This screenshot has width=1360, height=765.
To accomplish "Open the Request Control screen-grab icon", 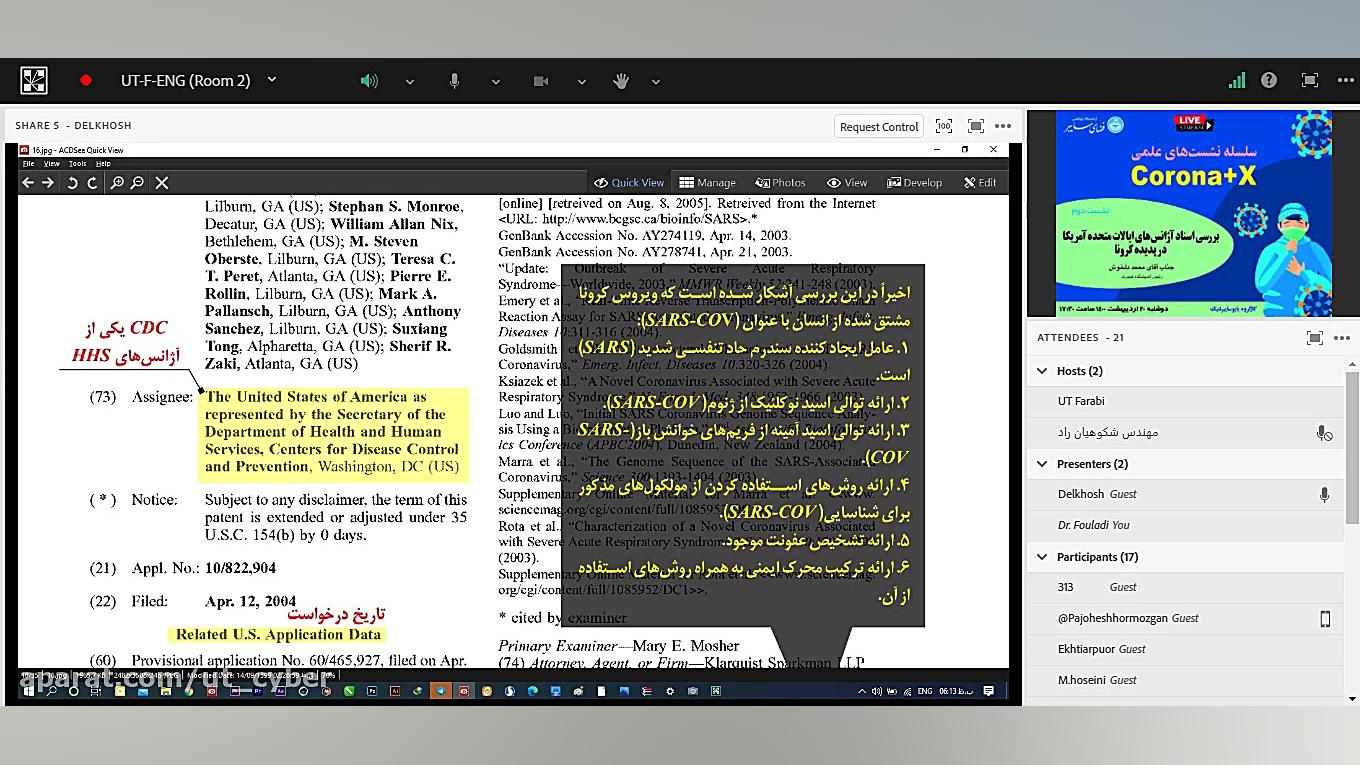I will tap(943, 126).
